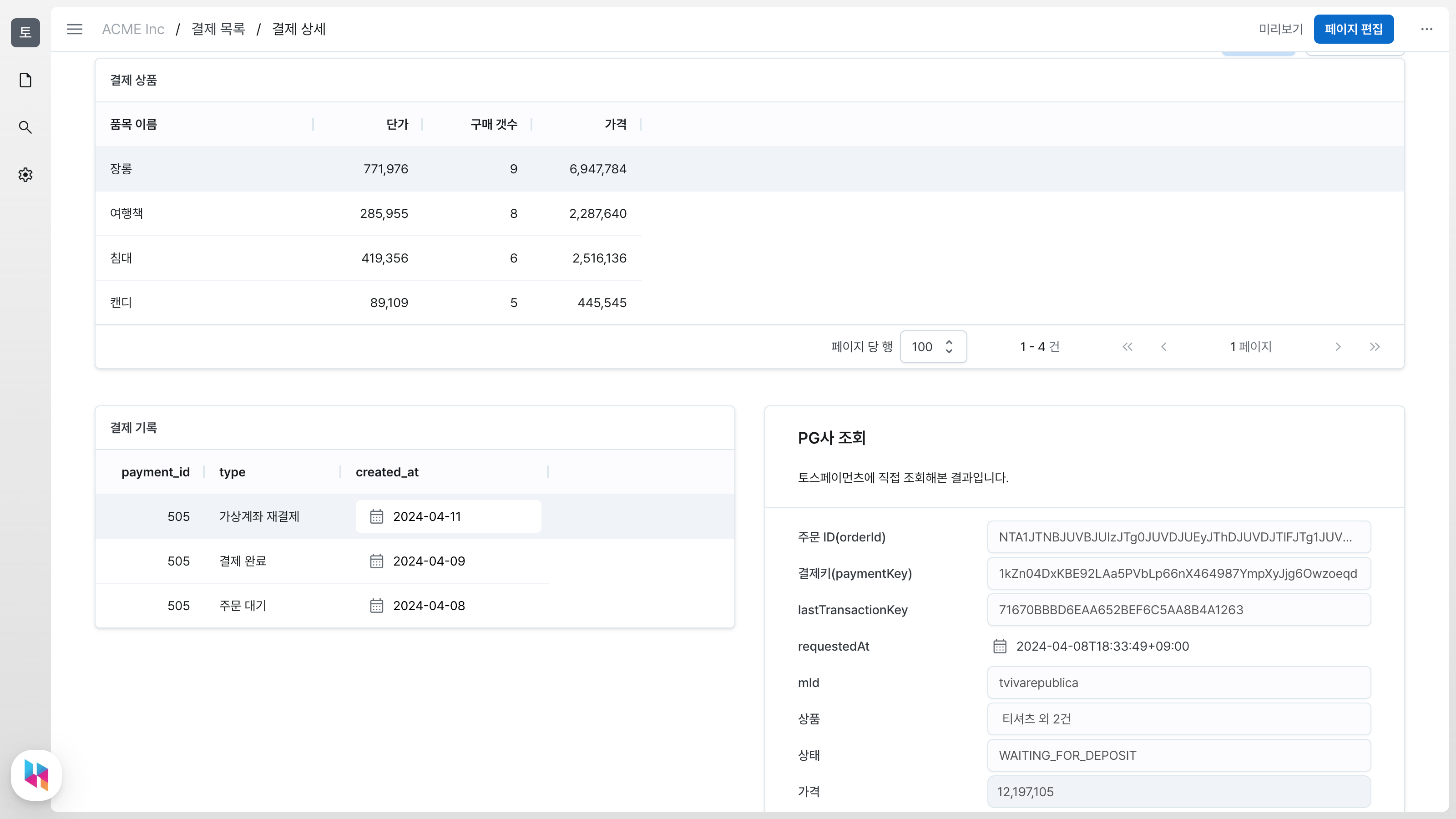Open the pages document icon in sidebar
The height and width of the screenshot is (819, 1456).
(x=25, y=80)
